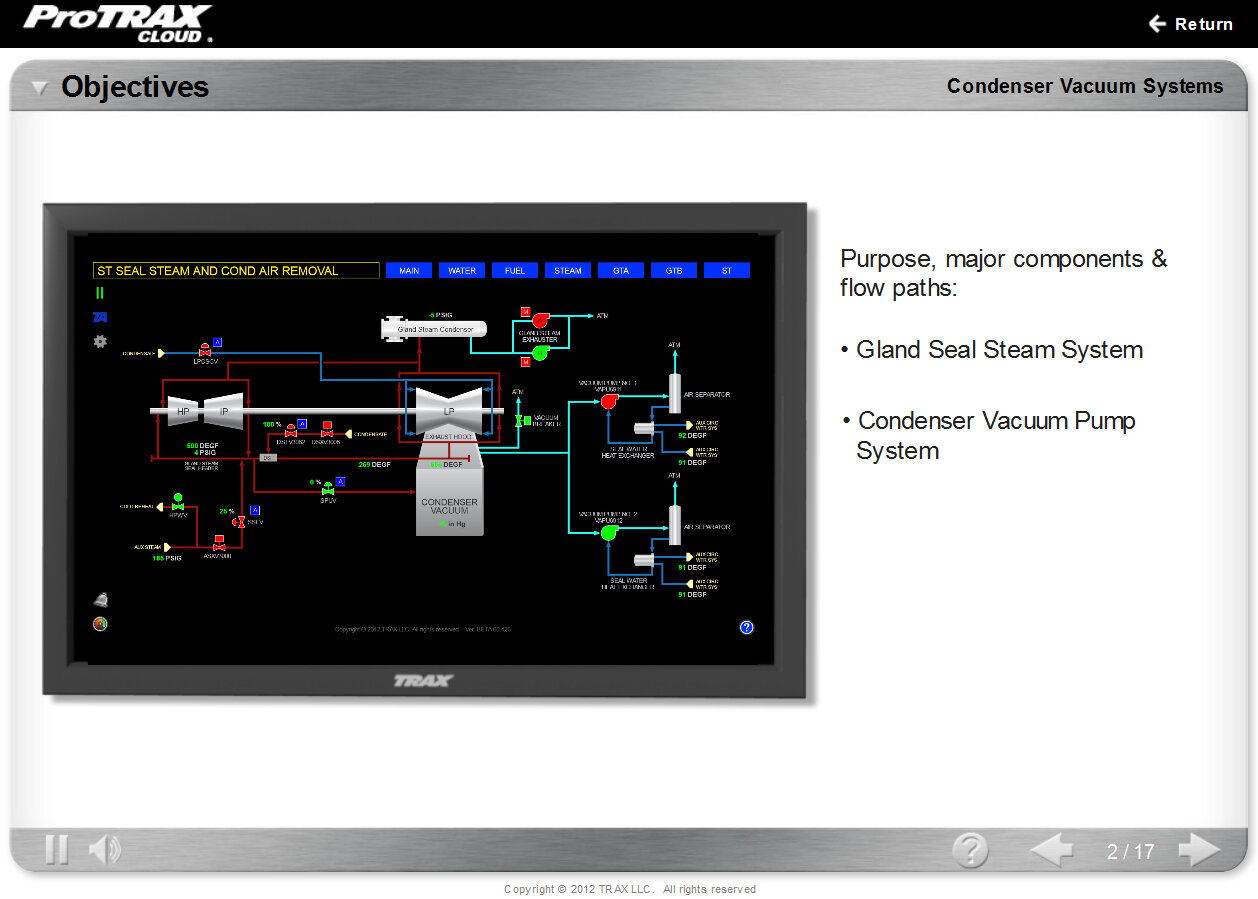The height and width of the screenshot is (899, 1258).
Task: Click the Return button at top right
Action: [x=1192, y=24]
